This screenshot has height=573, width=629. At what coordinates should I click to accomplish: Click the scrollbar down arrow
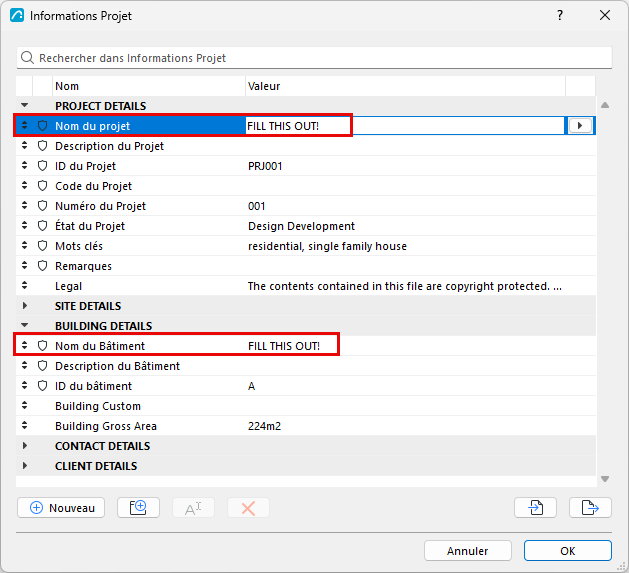pos(605,479)
